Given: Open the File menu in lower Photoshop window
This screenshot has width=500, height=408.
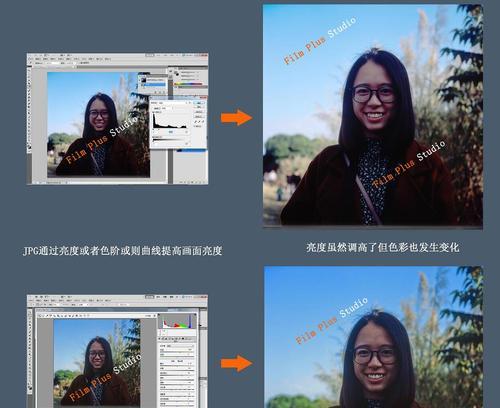Looking at the screenshot, I should tap(31, 300).
